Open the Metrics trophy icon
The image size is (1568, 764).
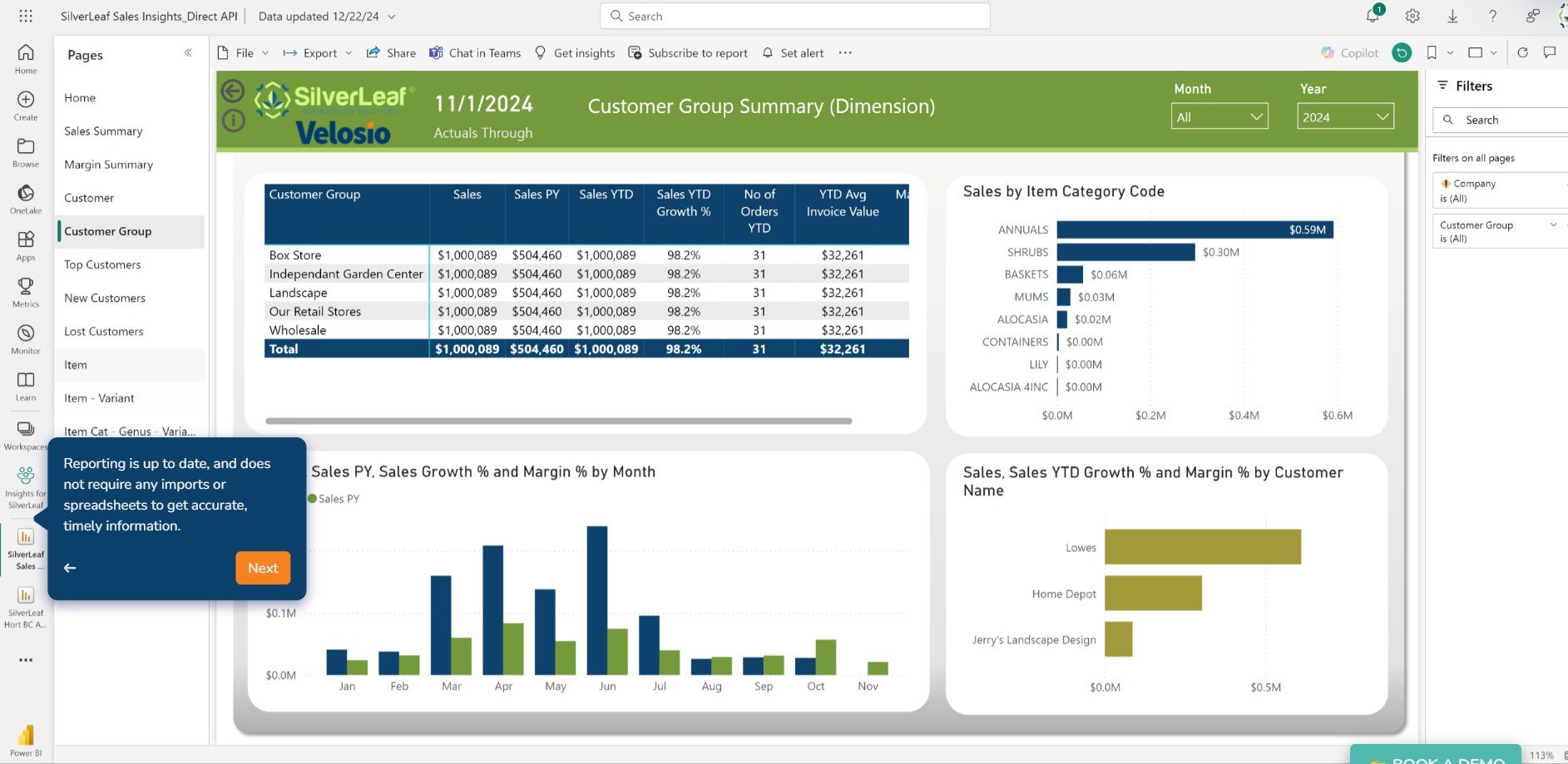click(26, 292)
